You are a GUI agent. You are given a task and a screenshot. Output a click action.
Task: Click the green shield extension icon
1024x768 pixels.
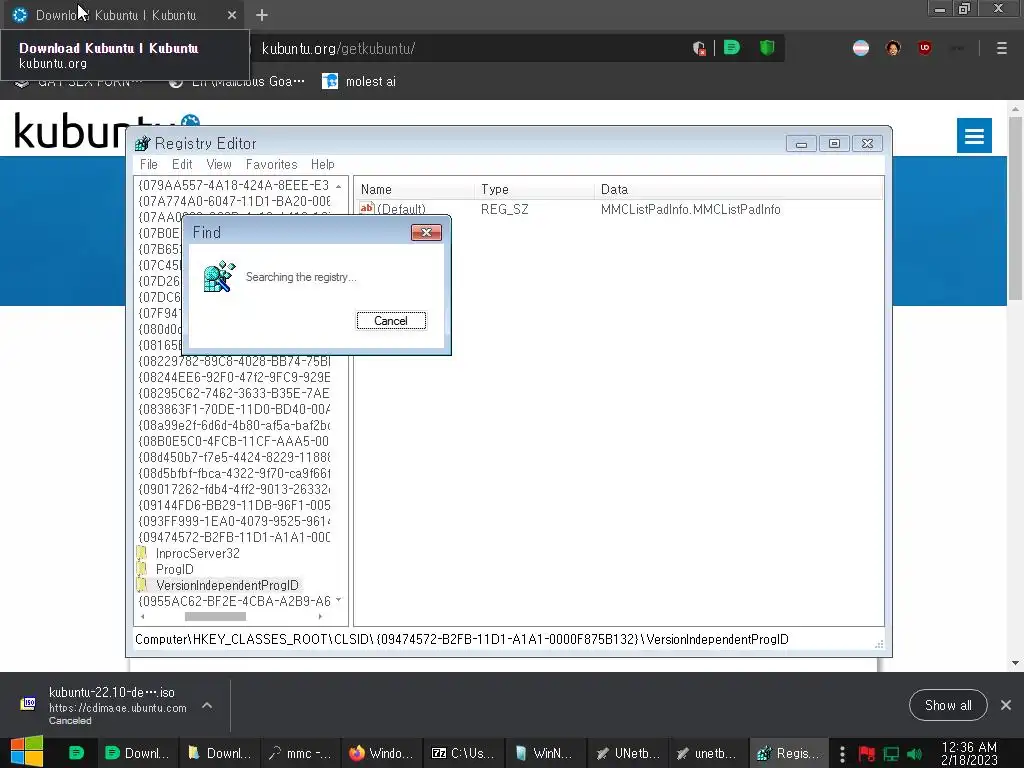click(767, 48)
